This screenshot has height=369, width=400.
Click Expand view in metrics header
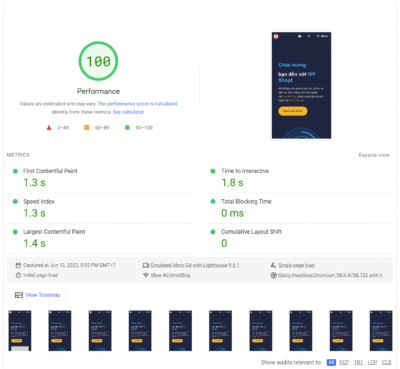(374, 155)
